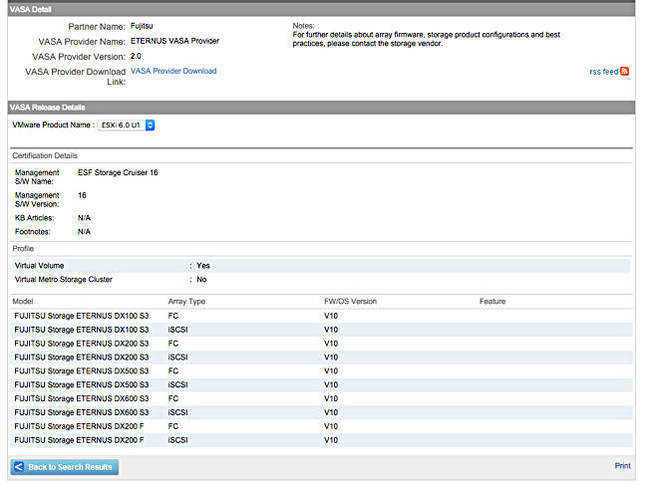Click the Model column header

23,301
